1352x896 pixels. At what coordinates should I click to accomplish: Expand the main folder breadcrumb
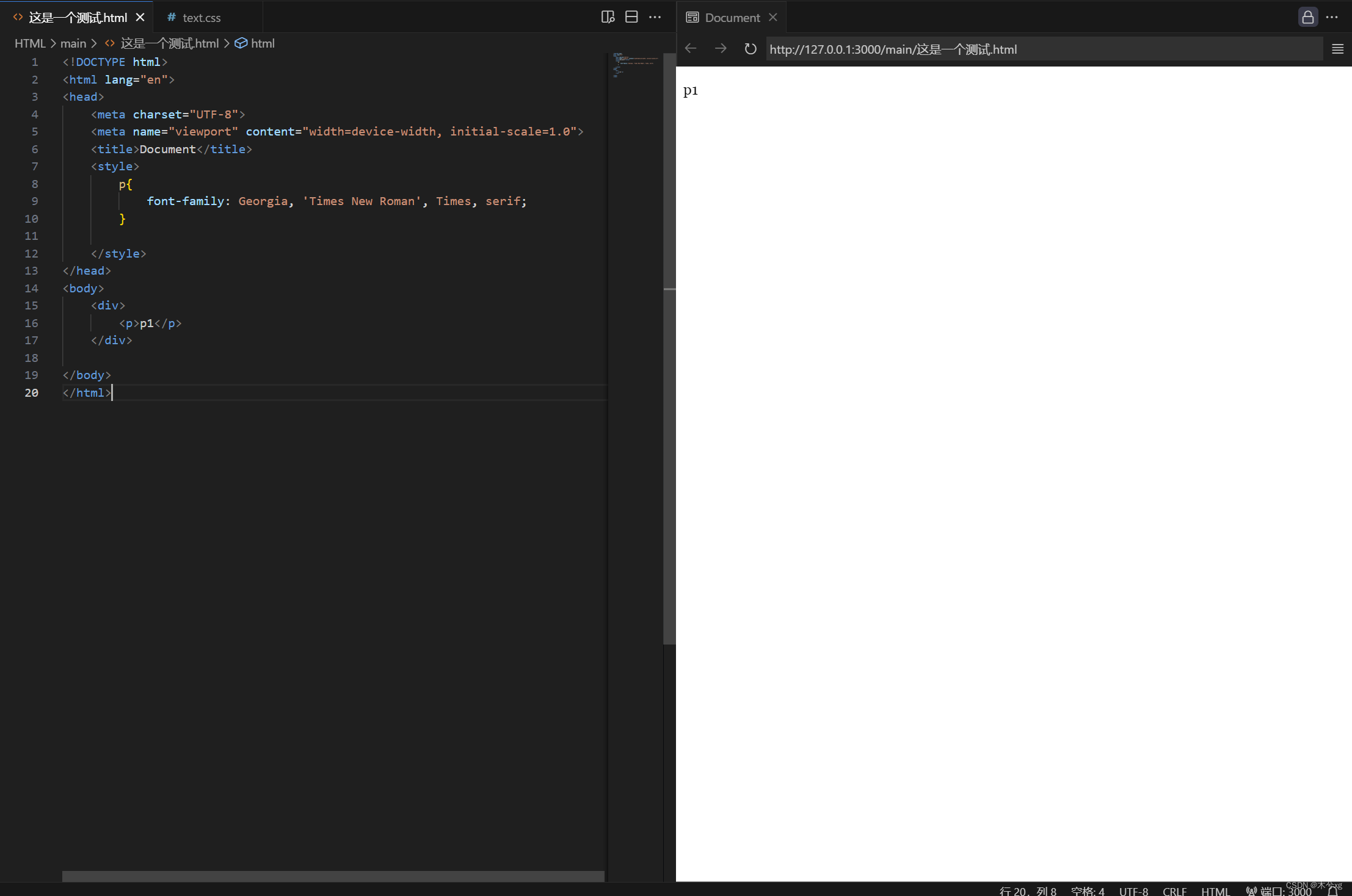tap(74, 43)
